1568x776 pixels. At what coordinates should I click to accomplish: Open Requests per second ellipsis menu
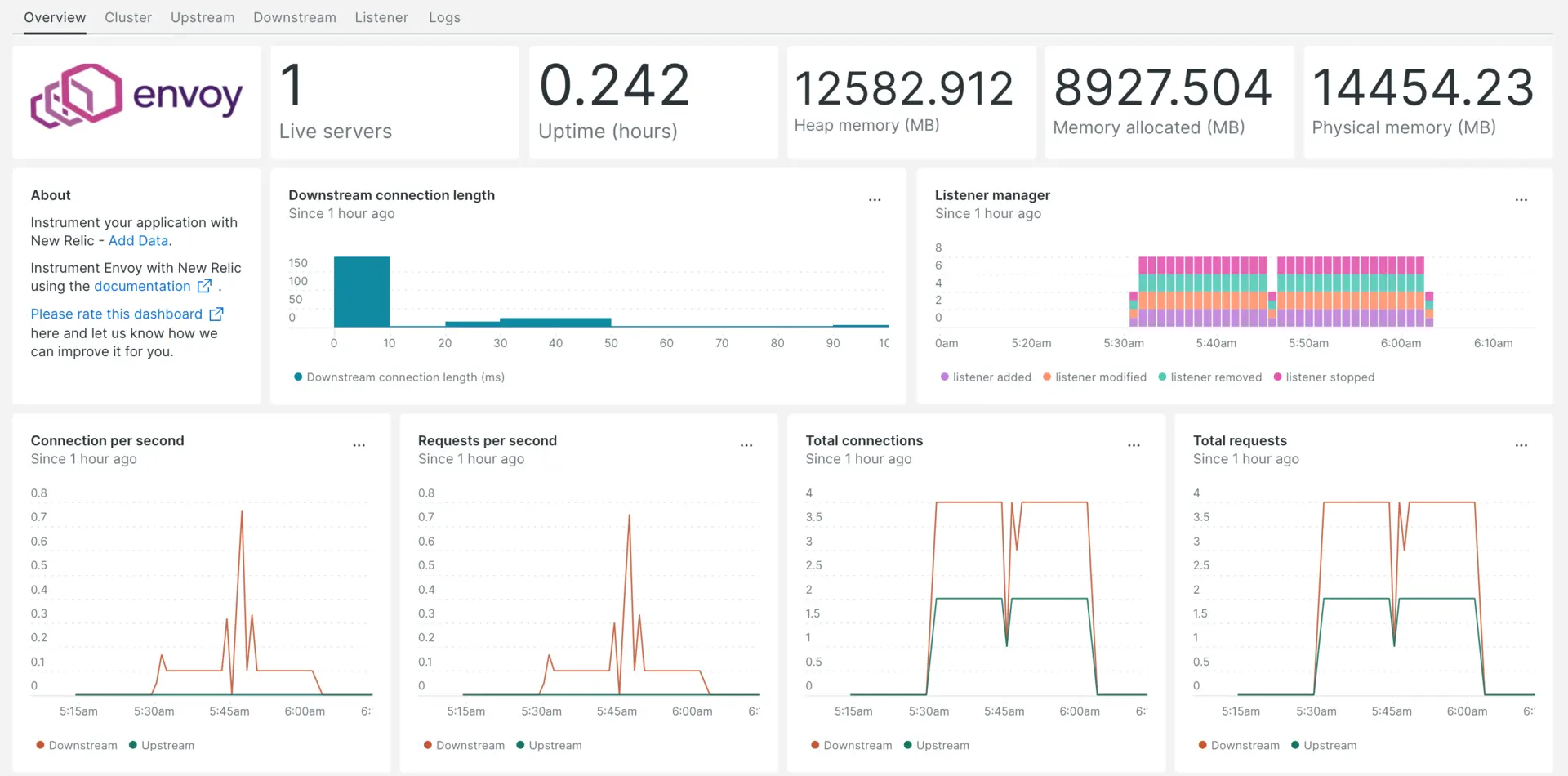746,445
